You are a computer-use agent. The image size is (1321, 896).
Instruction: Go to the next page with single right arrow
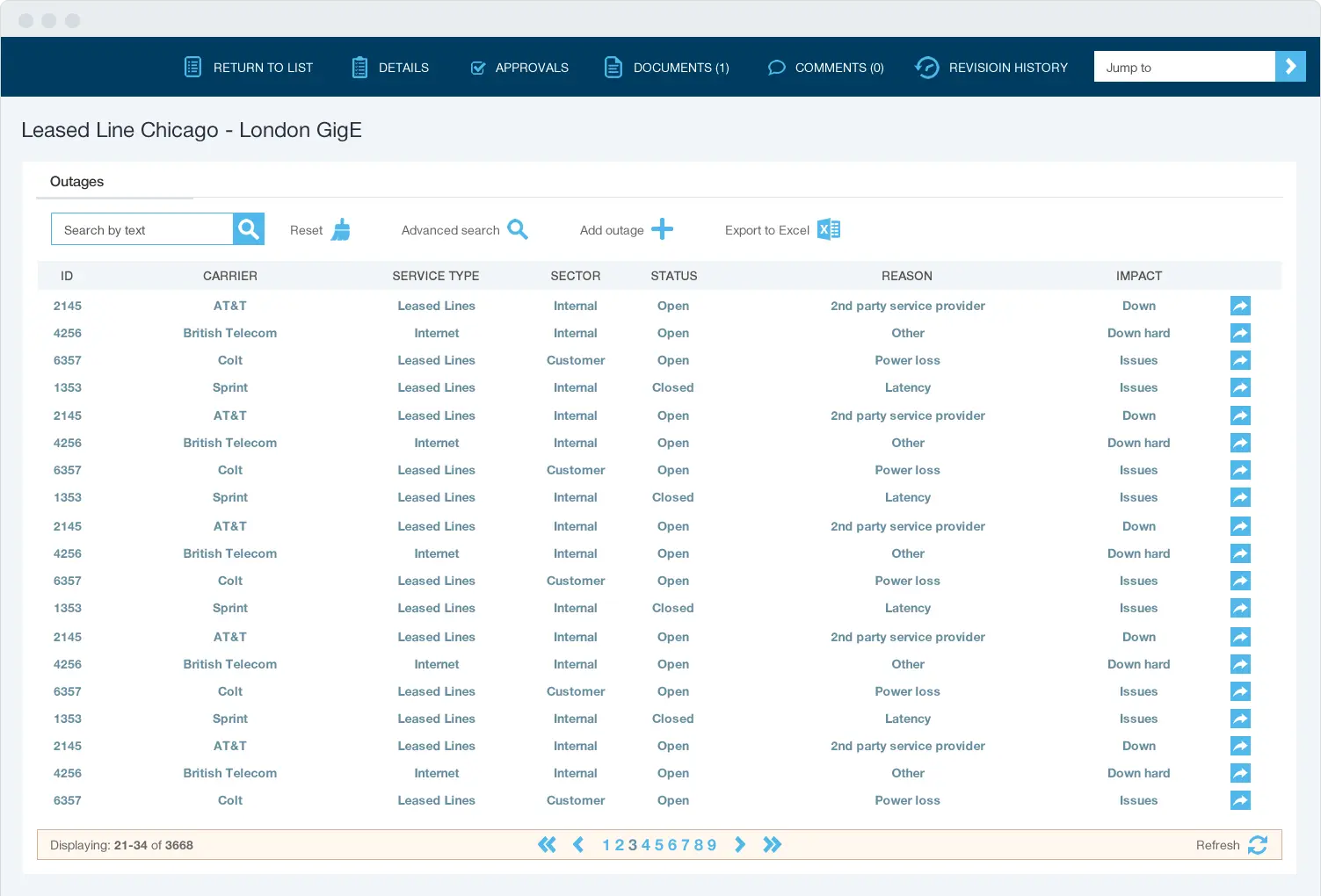[740, 845]
